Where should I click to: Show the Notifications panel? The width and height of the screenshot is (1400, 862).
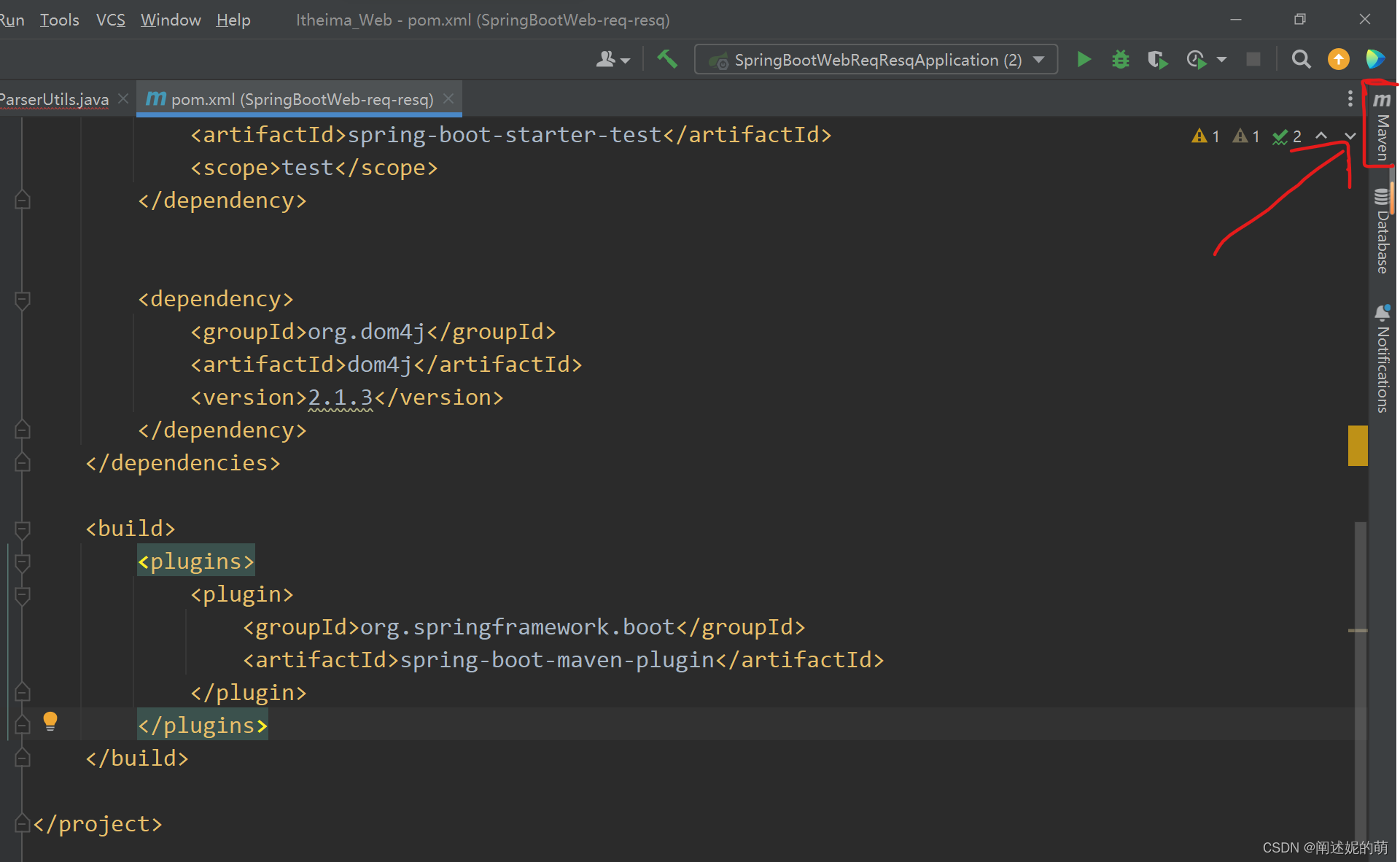pos(1382,357)
